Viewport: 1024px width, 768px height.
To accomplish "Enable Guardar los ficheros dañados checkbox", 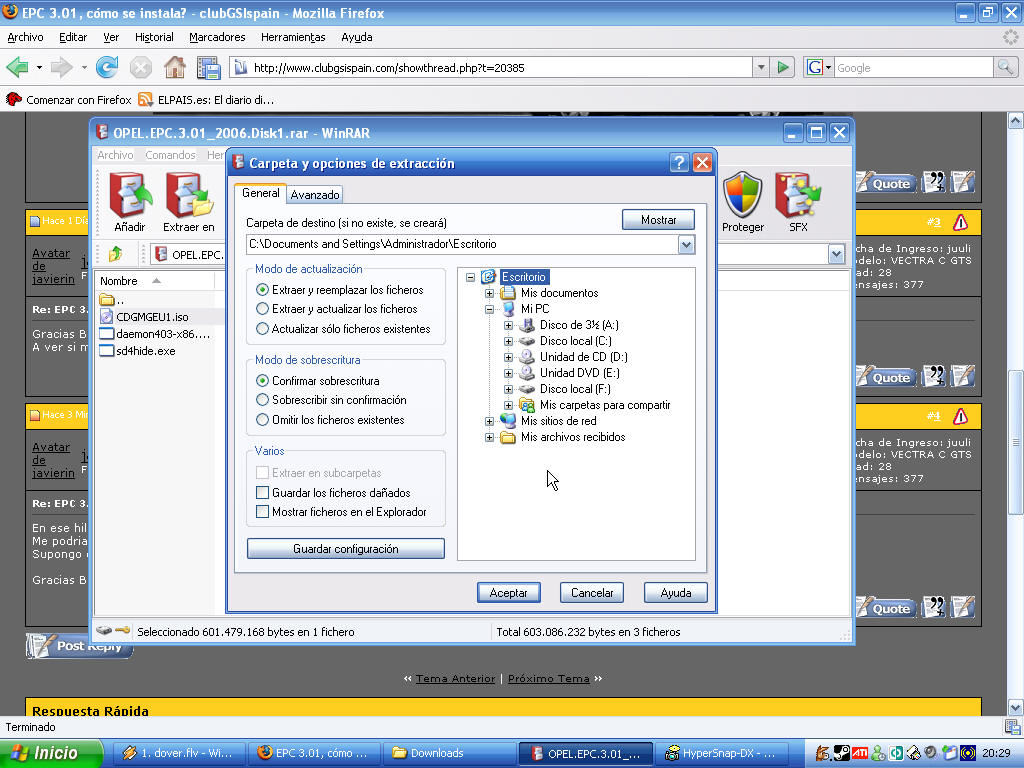I will [x=263, y=493].
